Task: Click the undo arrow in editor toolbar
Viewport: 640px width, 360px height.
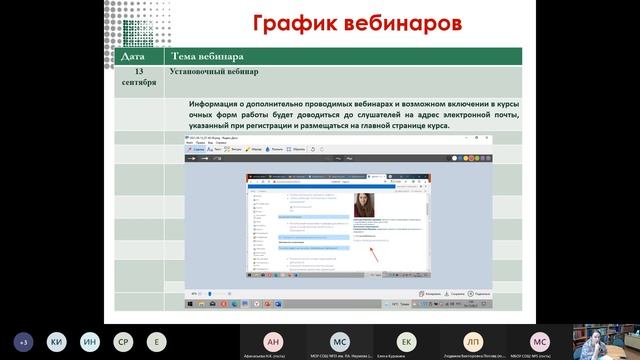Action: pyautogui.click(x=313, y=149)
